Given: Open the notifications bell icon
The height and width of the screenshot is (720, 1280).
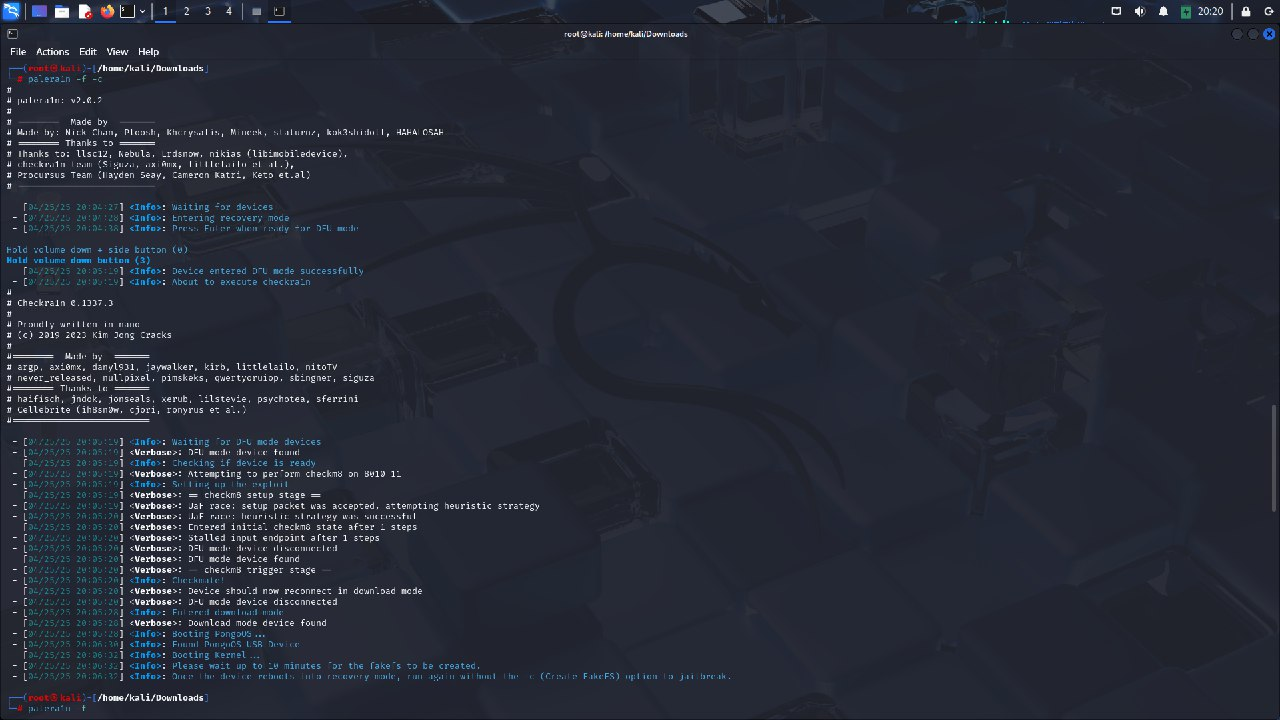Looking at the screenshot, I should [1163, 11].
